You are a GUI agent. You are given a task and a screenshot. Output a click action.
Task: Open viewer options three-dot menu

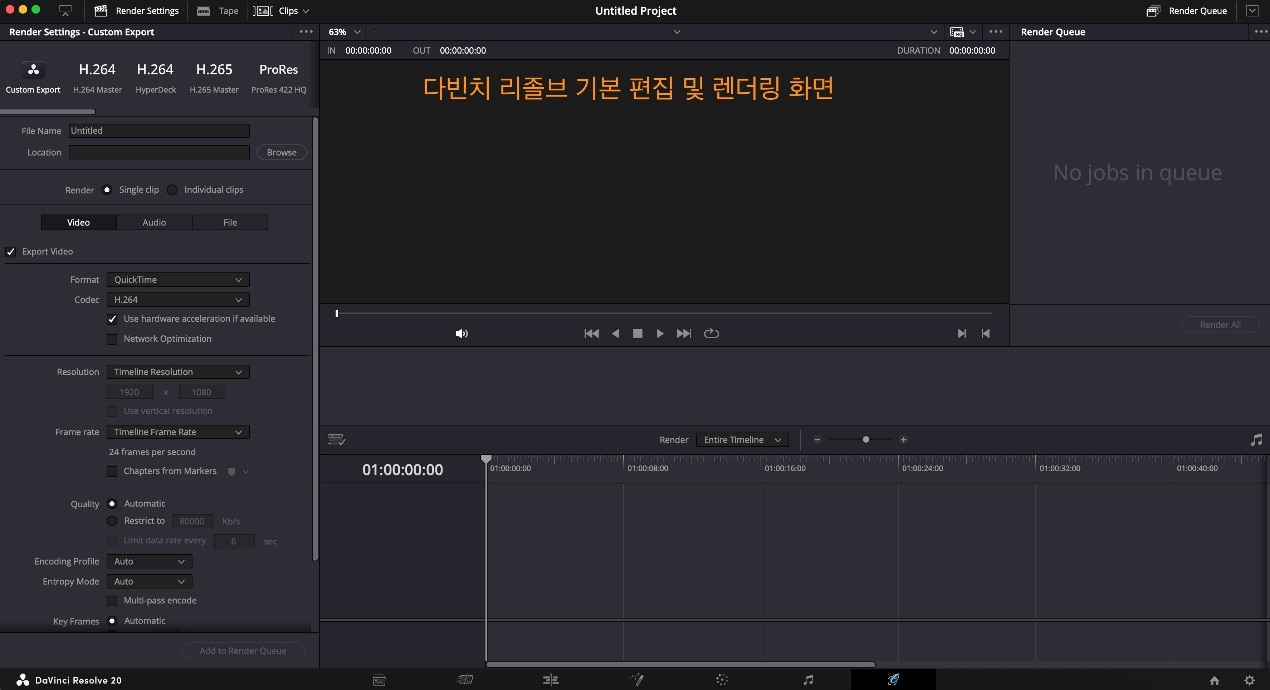pyautogui.click(x=996, y=32)
